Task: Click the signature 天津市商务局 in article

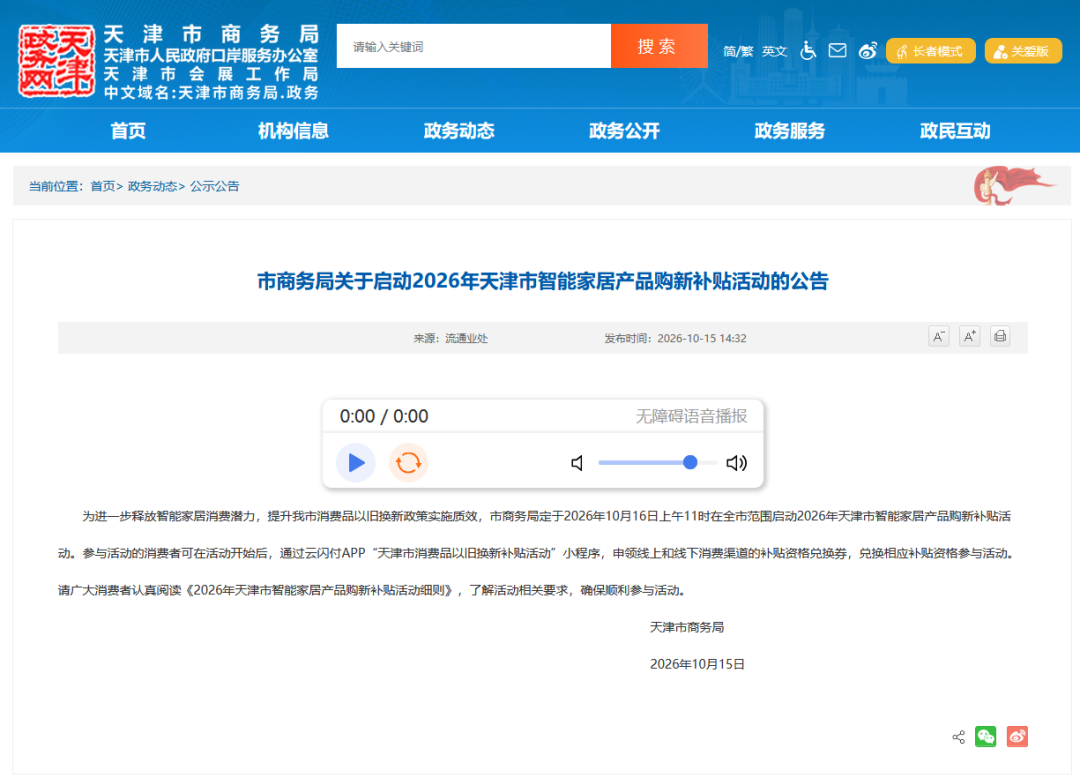Action: coord(687,627)
